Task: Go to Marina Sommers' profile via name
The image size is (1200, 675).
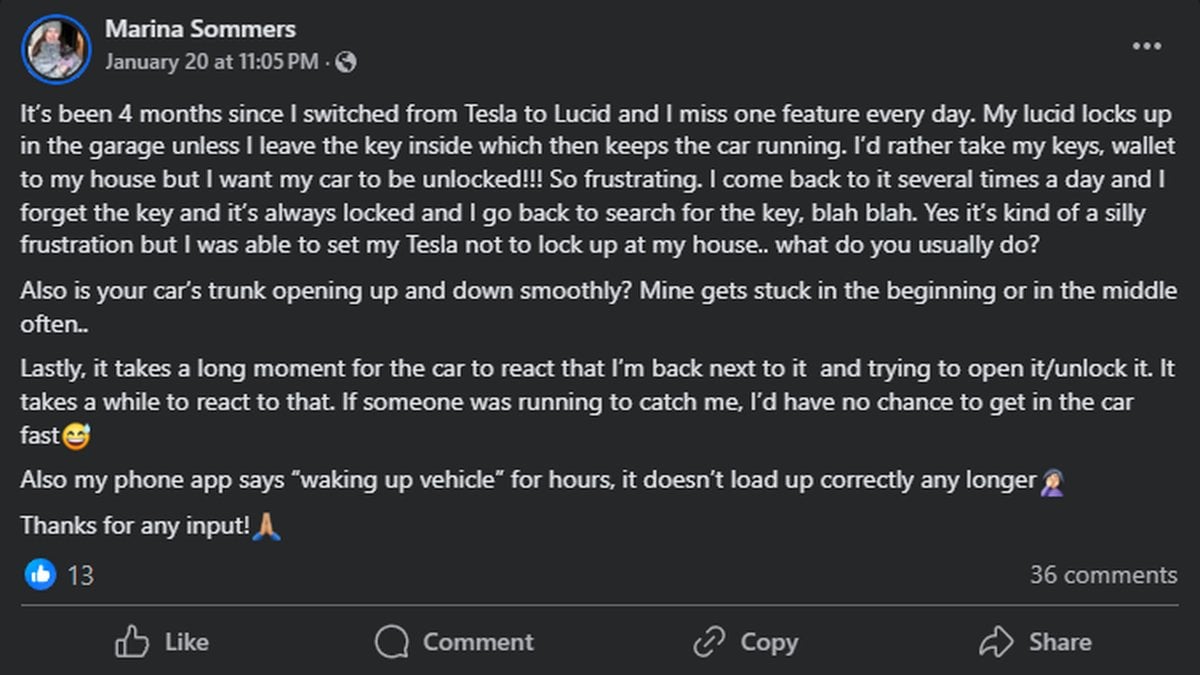Action: (200, 29)
